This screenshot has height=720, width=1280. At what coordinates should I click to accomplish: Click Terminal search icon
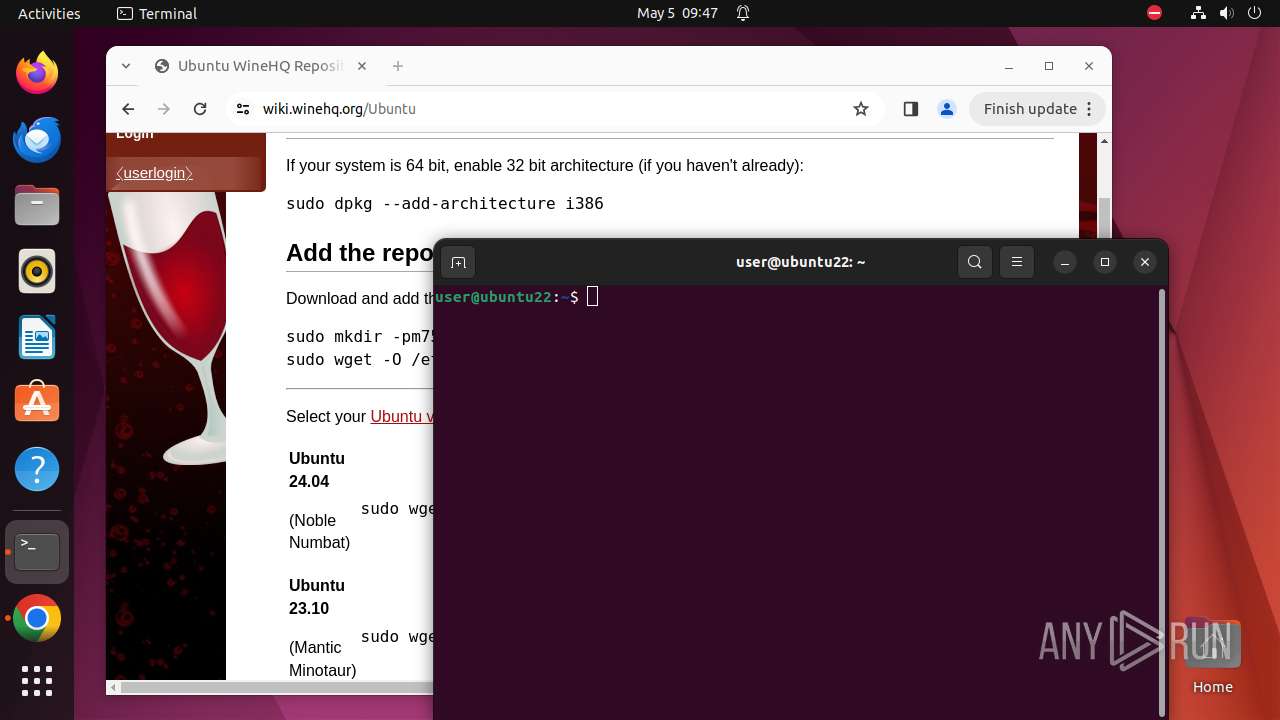(x=975, y=262)
